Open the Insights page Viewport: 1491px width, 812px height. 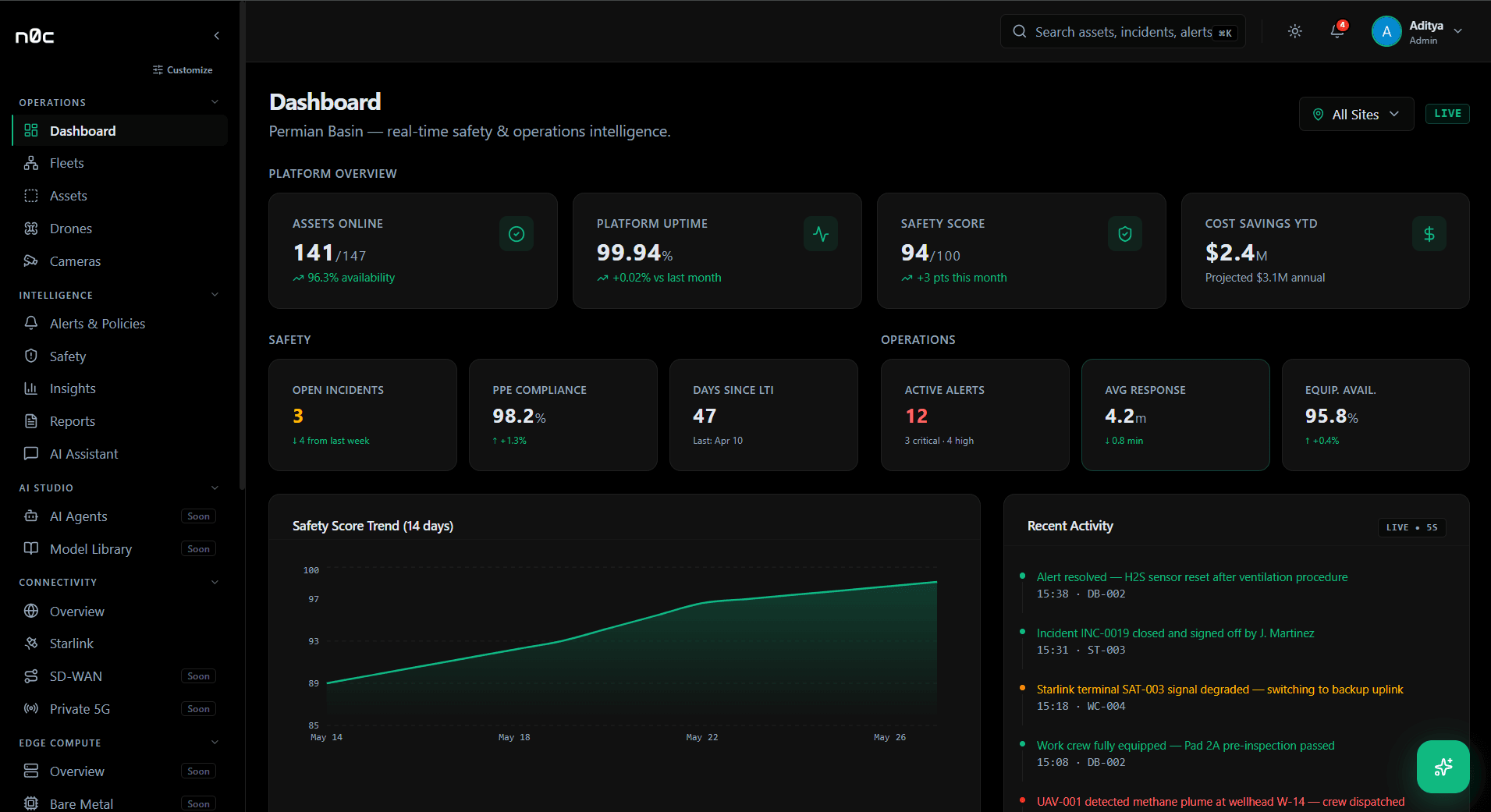point(119,388)
